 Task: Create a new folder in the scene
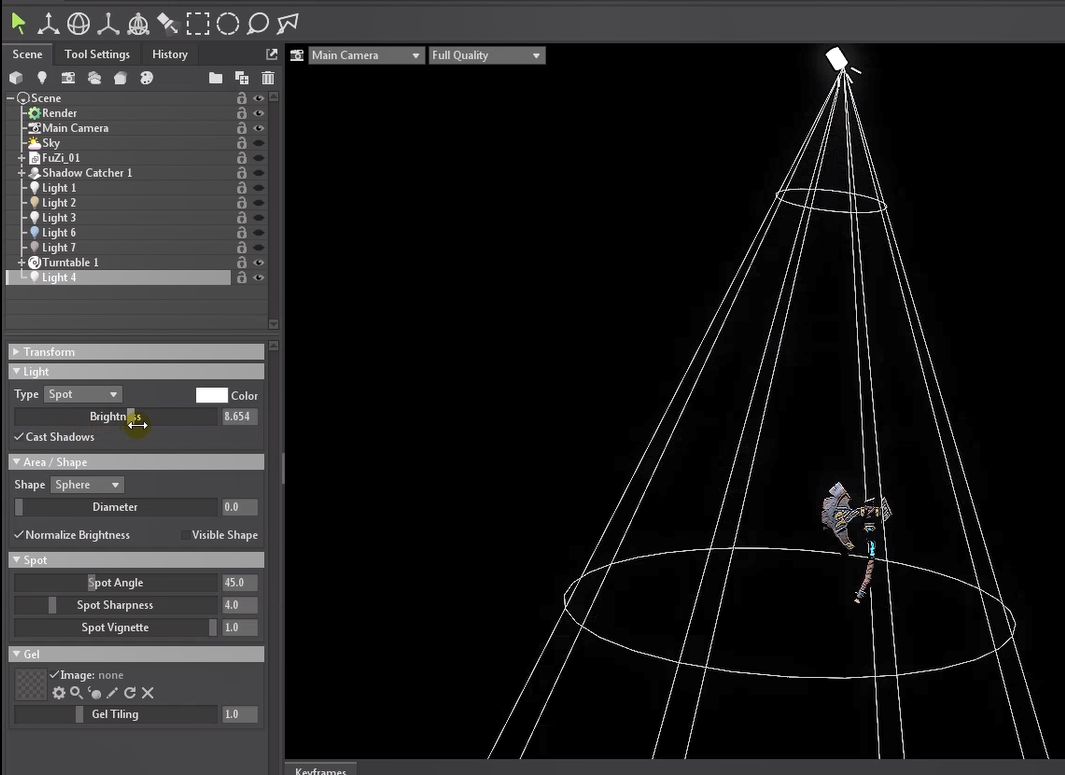215,78
